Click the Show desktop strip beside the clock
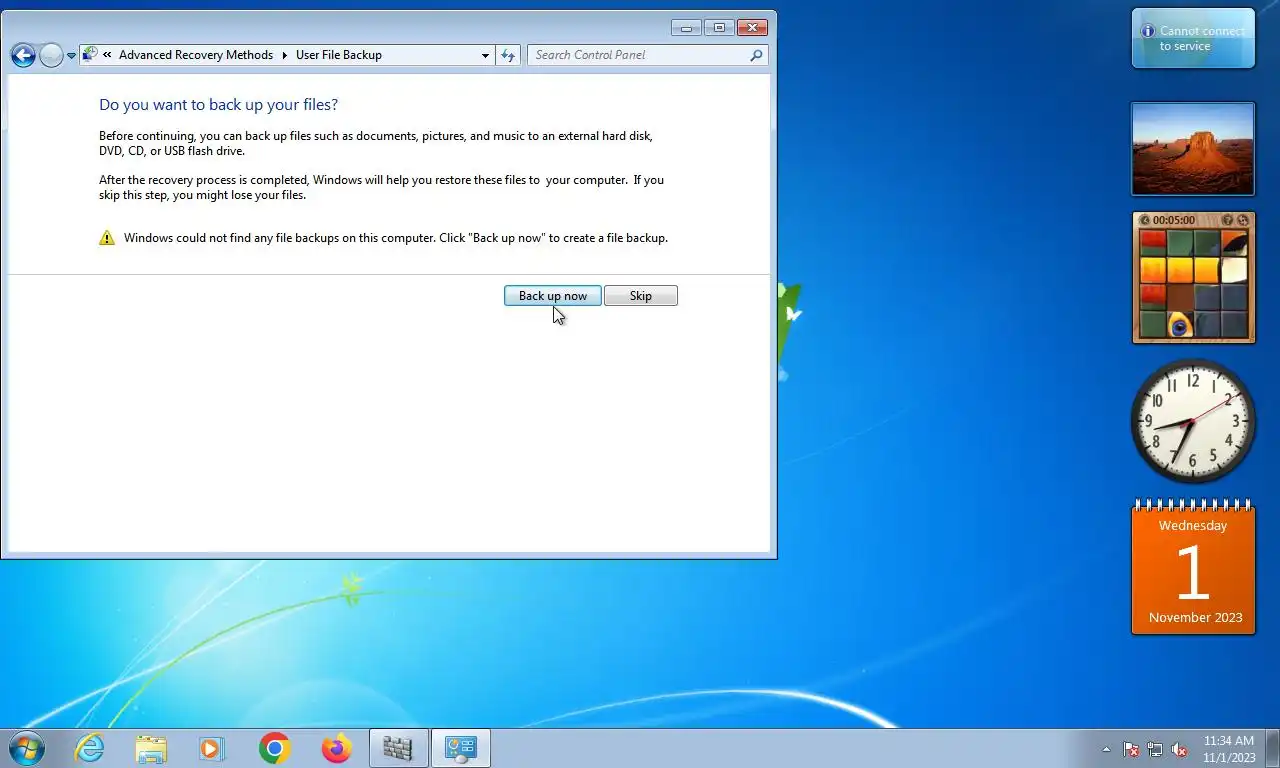Screen dimensions: 1280x768 (1272, 748)
